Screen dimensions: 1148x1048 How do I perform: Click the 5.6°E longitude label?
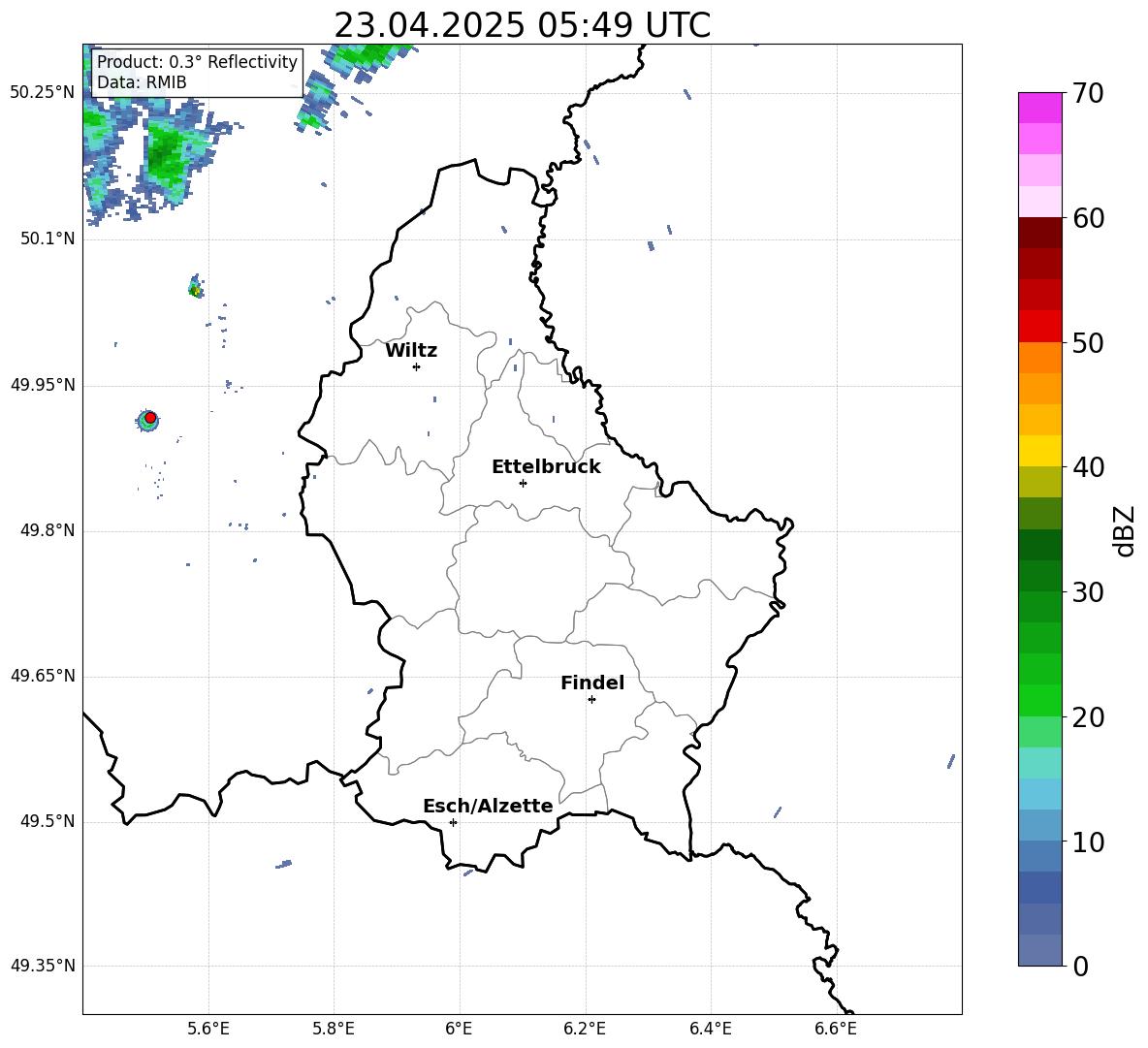pyautogui.click(x=208, y=1029)
